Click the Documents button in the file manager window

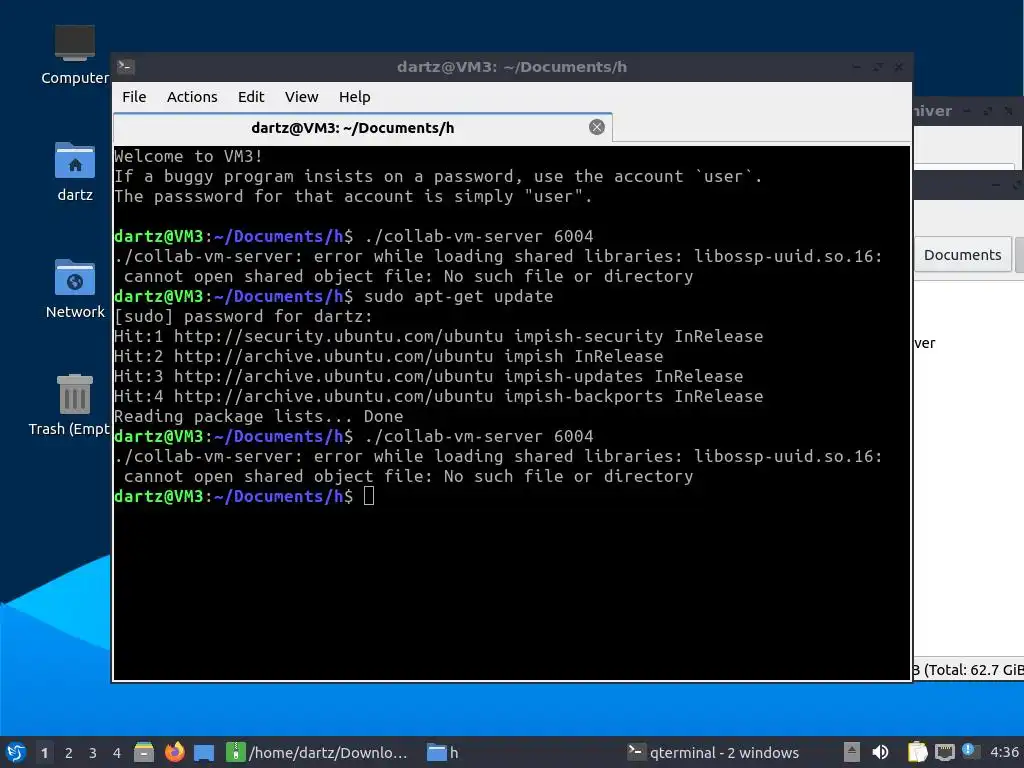[x=963, y=255]
